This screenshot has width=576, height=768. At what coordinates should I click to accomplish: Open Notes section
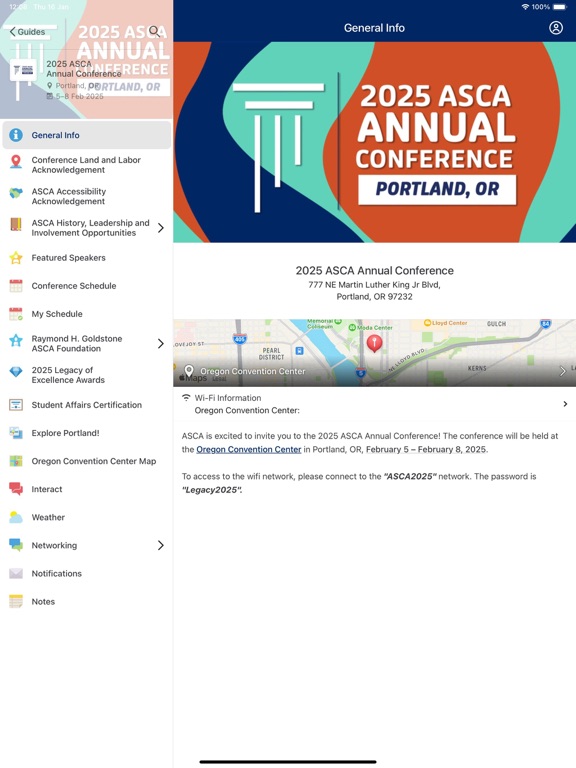pos(87,601)
